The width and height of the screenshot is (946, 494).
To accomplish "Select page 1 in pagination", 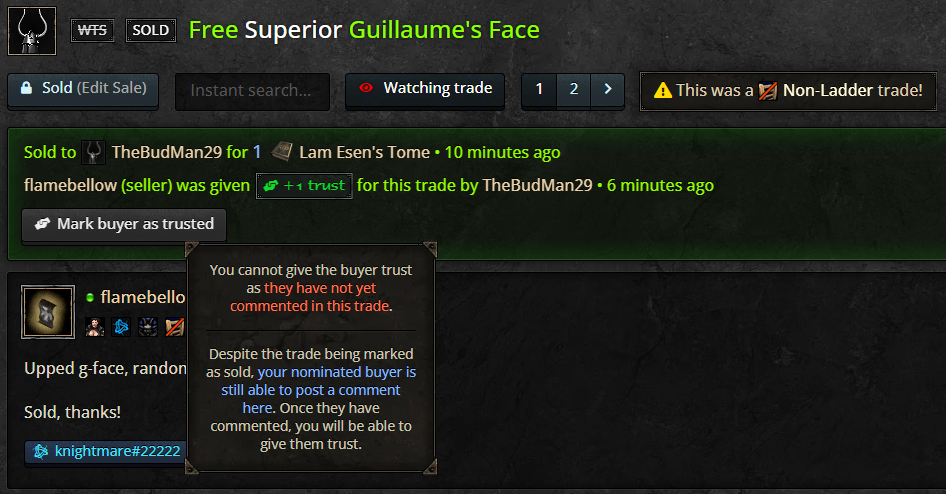I will (x=539, y=90).
